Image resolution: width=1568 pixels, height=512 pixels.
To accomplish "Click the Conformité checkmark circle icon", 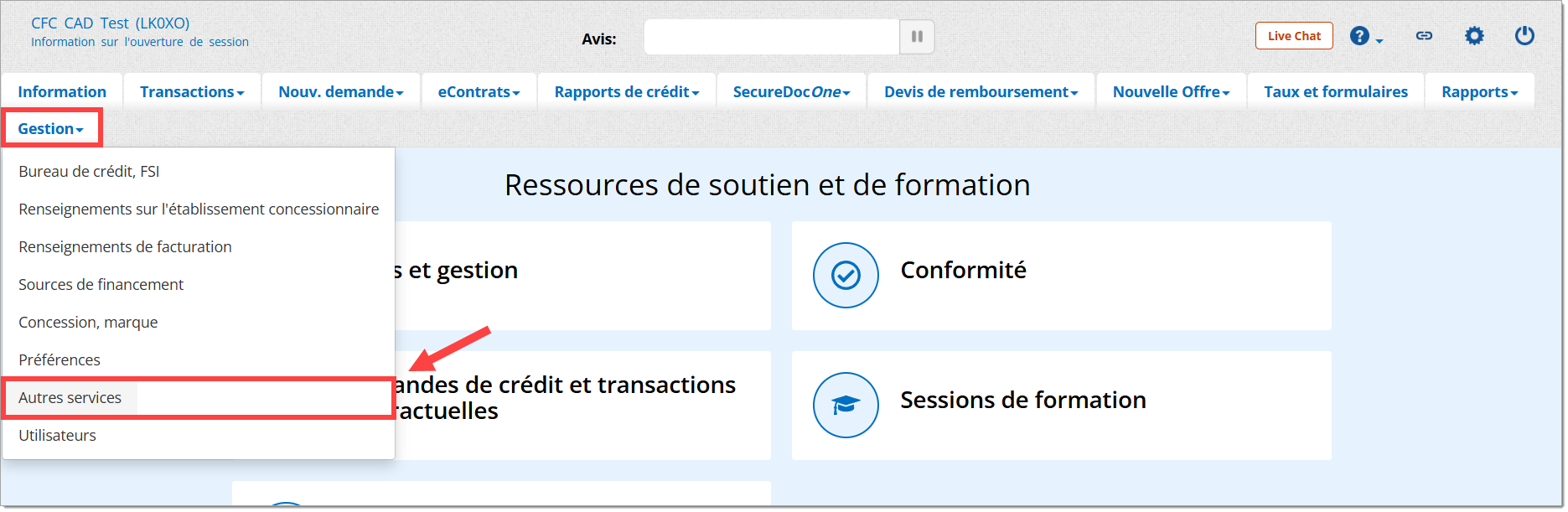I will (846, 275).
